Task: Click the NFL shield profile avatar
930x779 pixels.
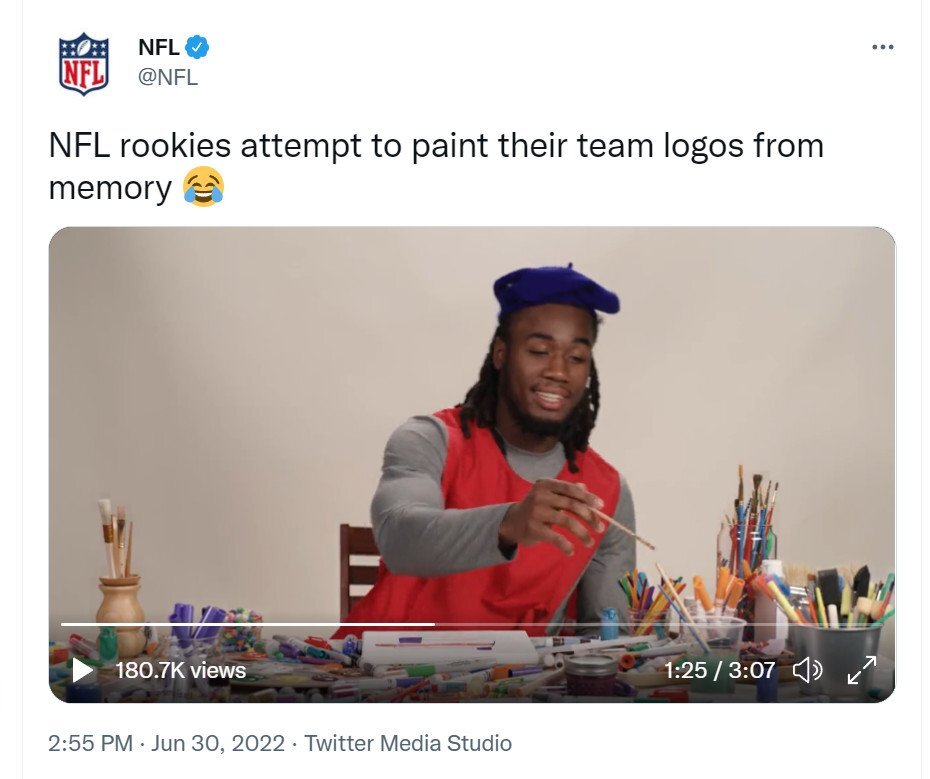Action: click(84, 63)
